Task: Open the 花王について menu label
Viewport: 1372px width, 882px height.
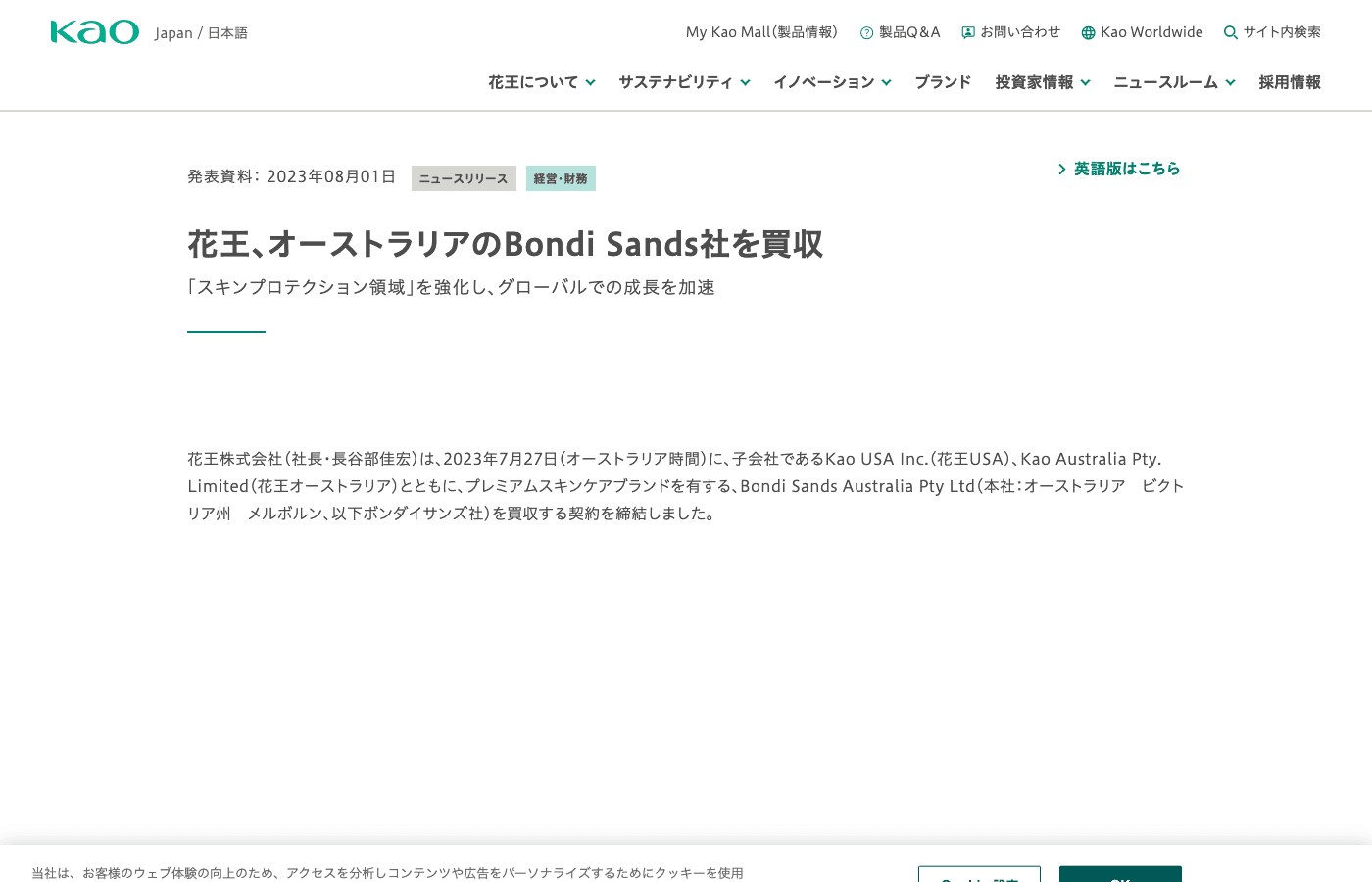Action: click(x=533, y=82)
